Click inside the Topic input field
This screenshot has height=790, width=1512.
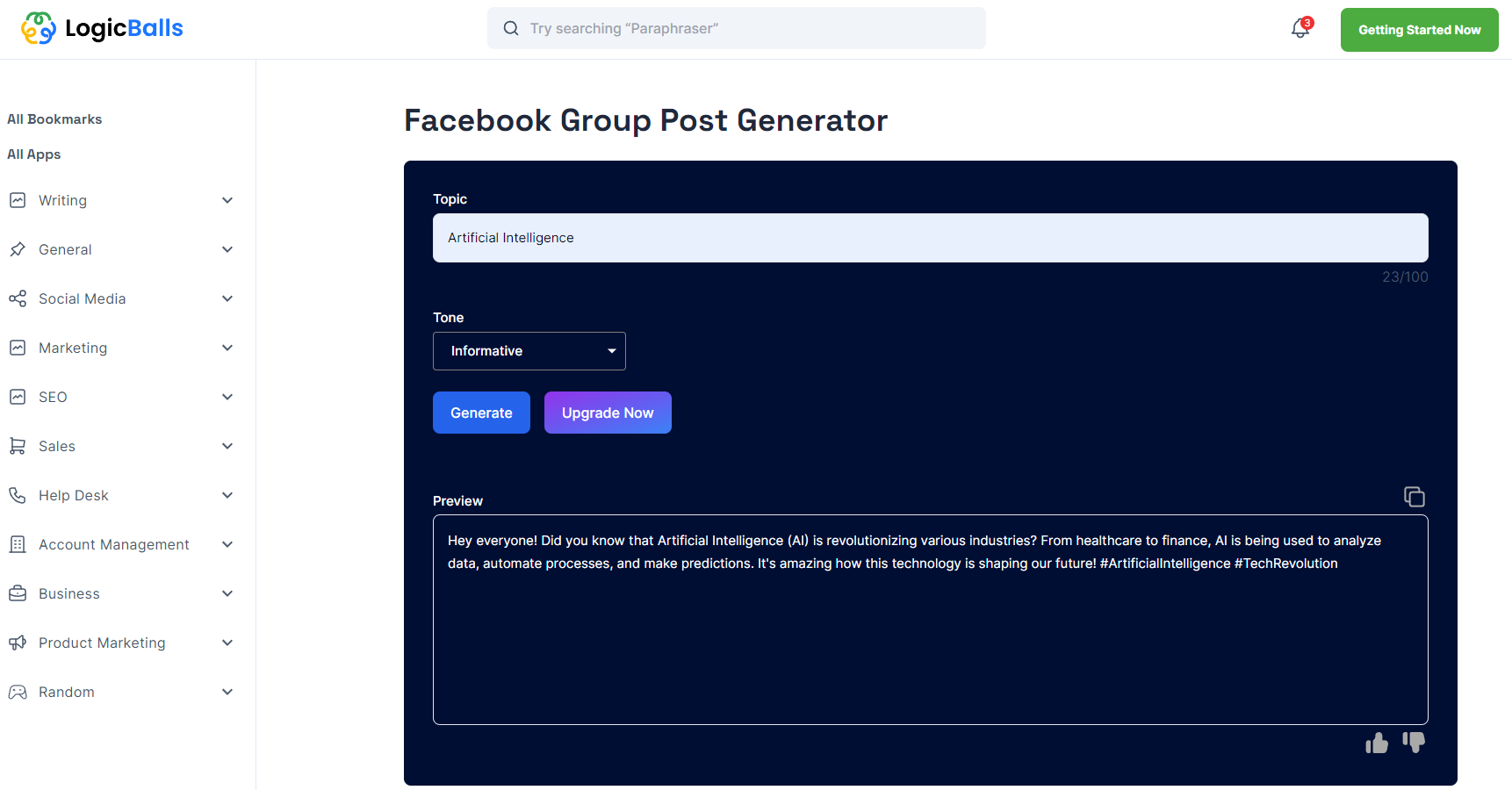click(x=930, y=238)
